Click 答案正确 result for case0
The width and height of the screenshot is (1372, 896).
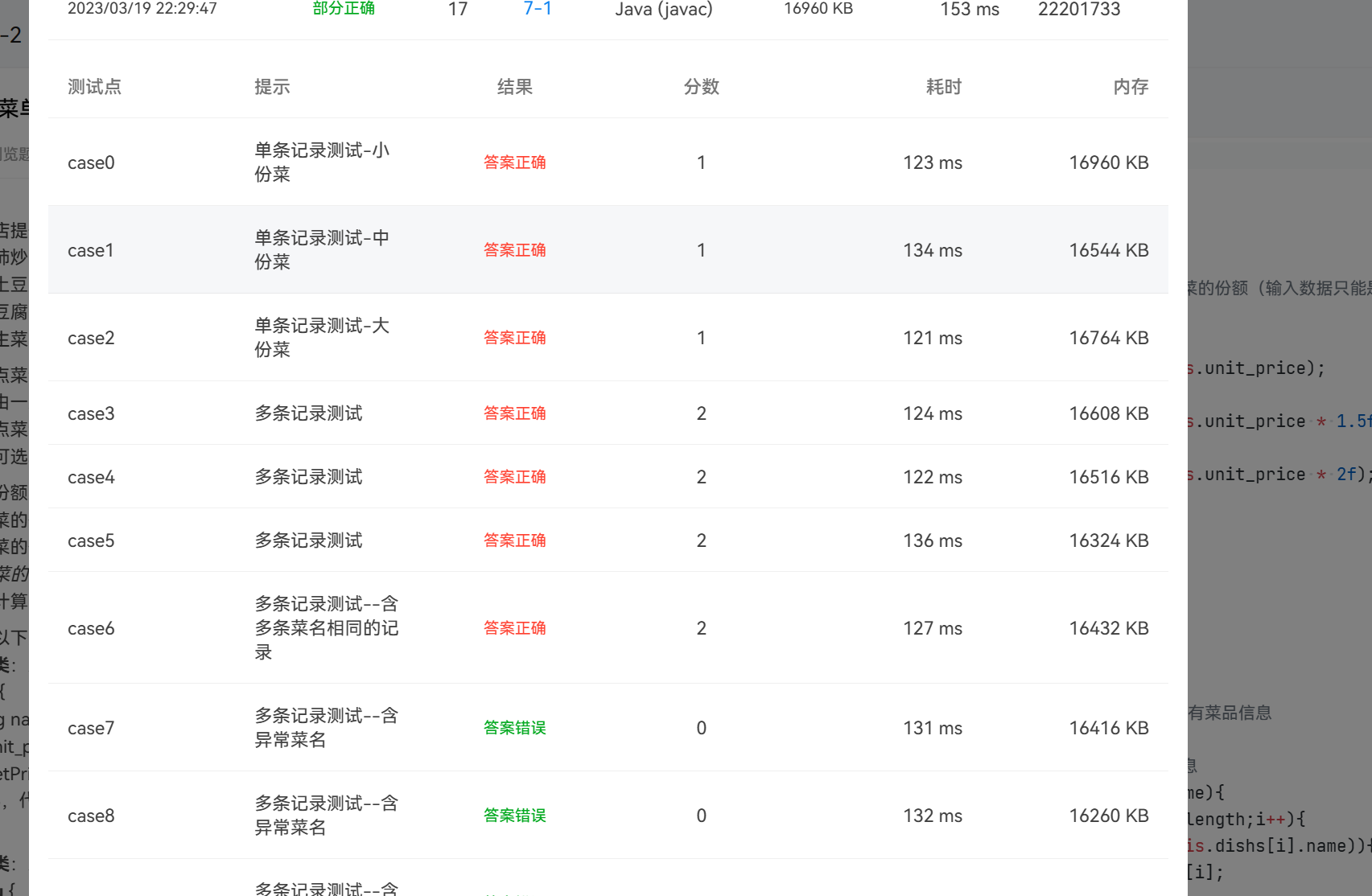pos(514,162)
